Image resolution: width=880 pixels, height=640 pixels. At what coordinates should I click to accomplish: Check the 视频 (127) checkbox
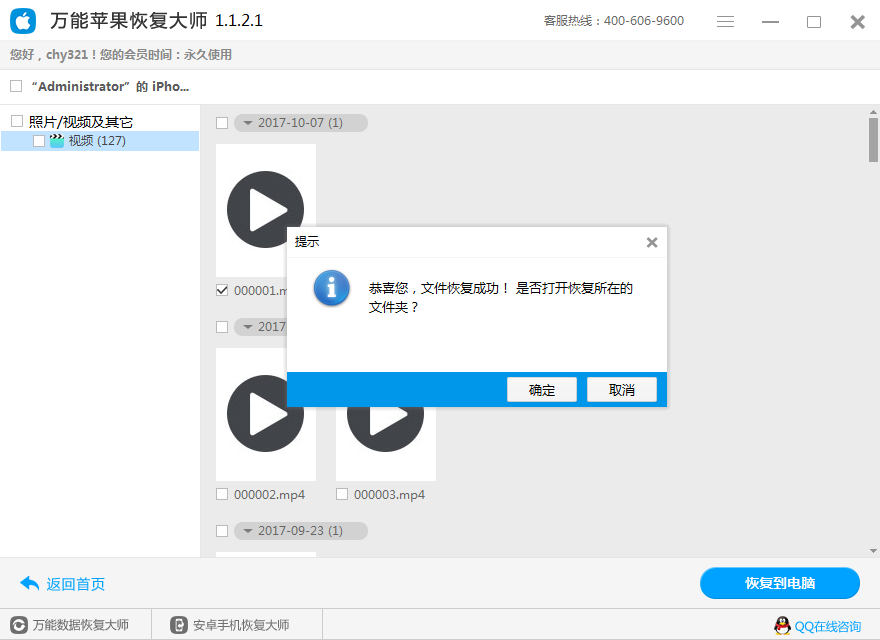click(x=39, y=141)
